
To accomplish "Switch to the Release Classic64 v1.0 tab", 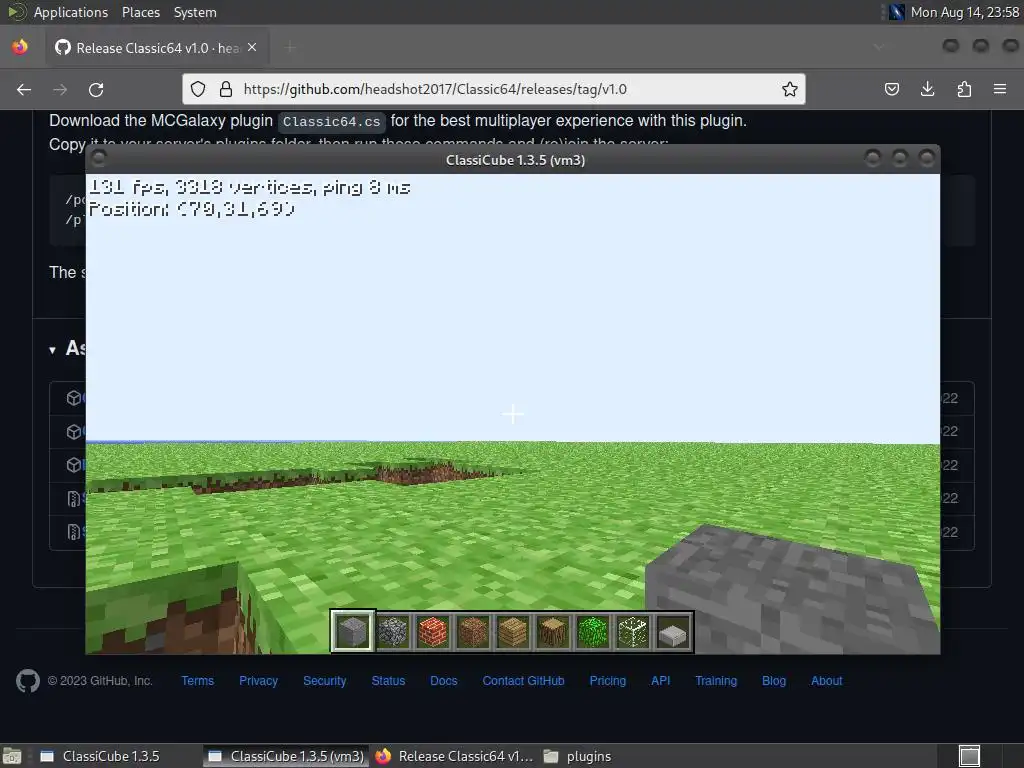I will [x=157, y=48].
